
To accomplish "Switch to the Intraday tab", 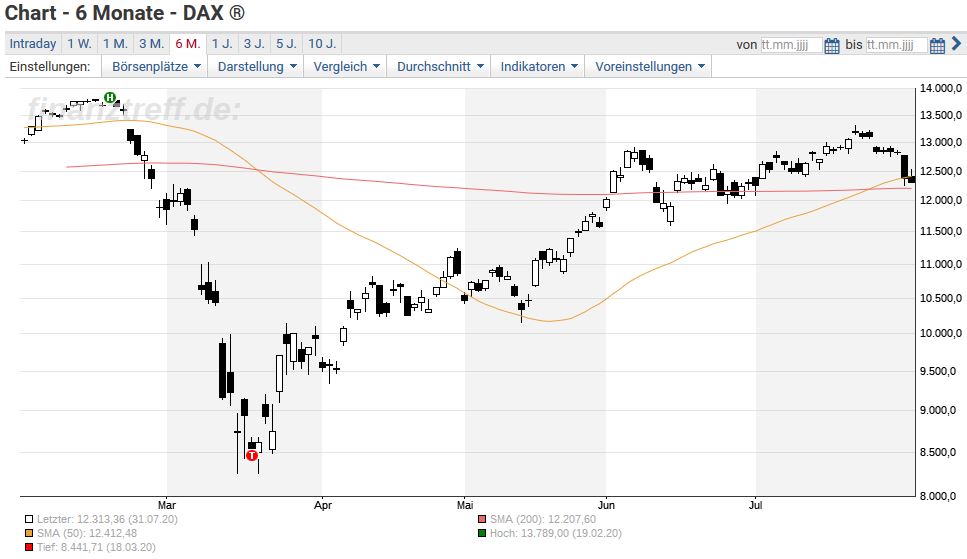I will 33,44.
